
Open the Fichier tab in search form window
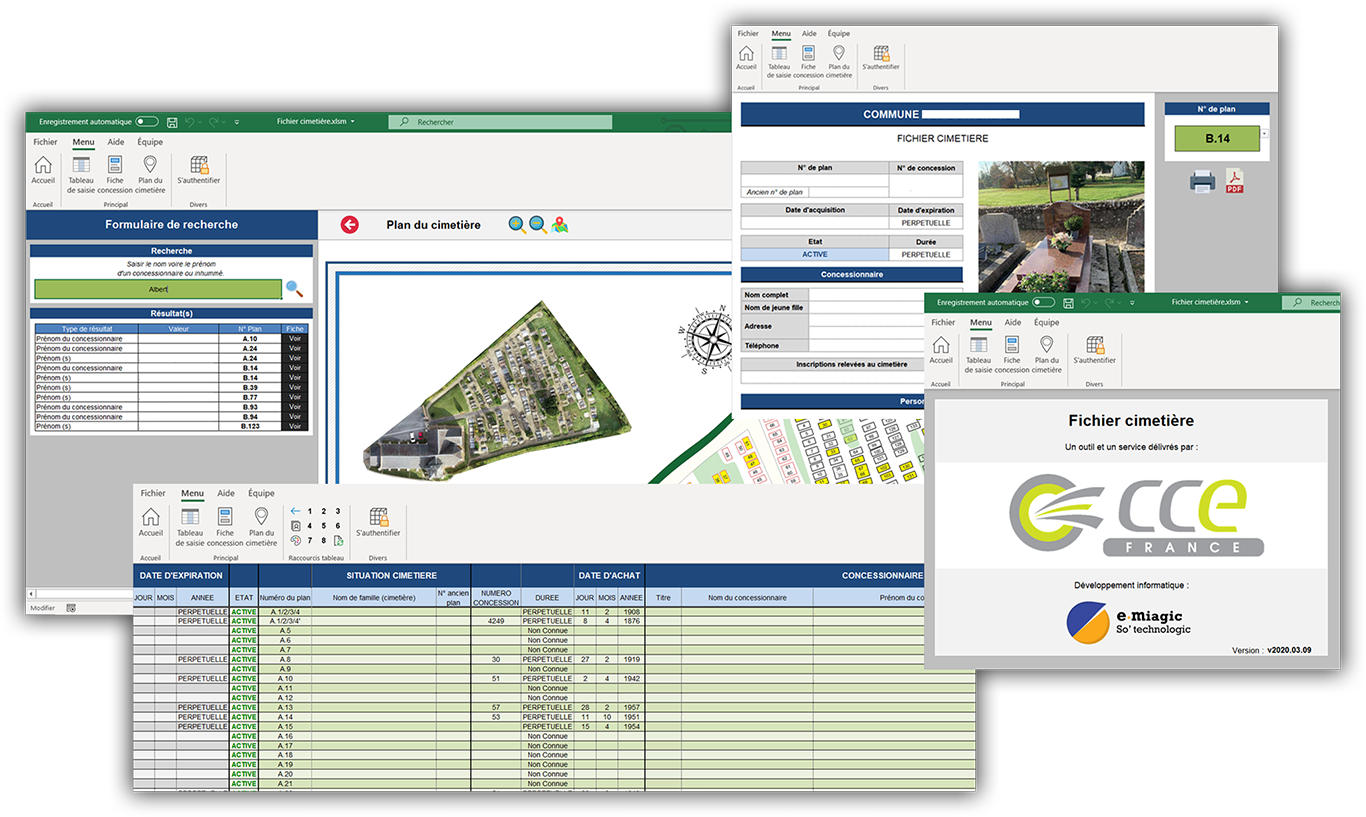tap(45, 142)
